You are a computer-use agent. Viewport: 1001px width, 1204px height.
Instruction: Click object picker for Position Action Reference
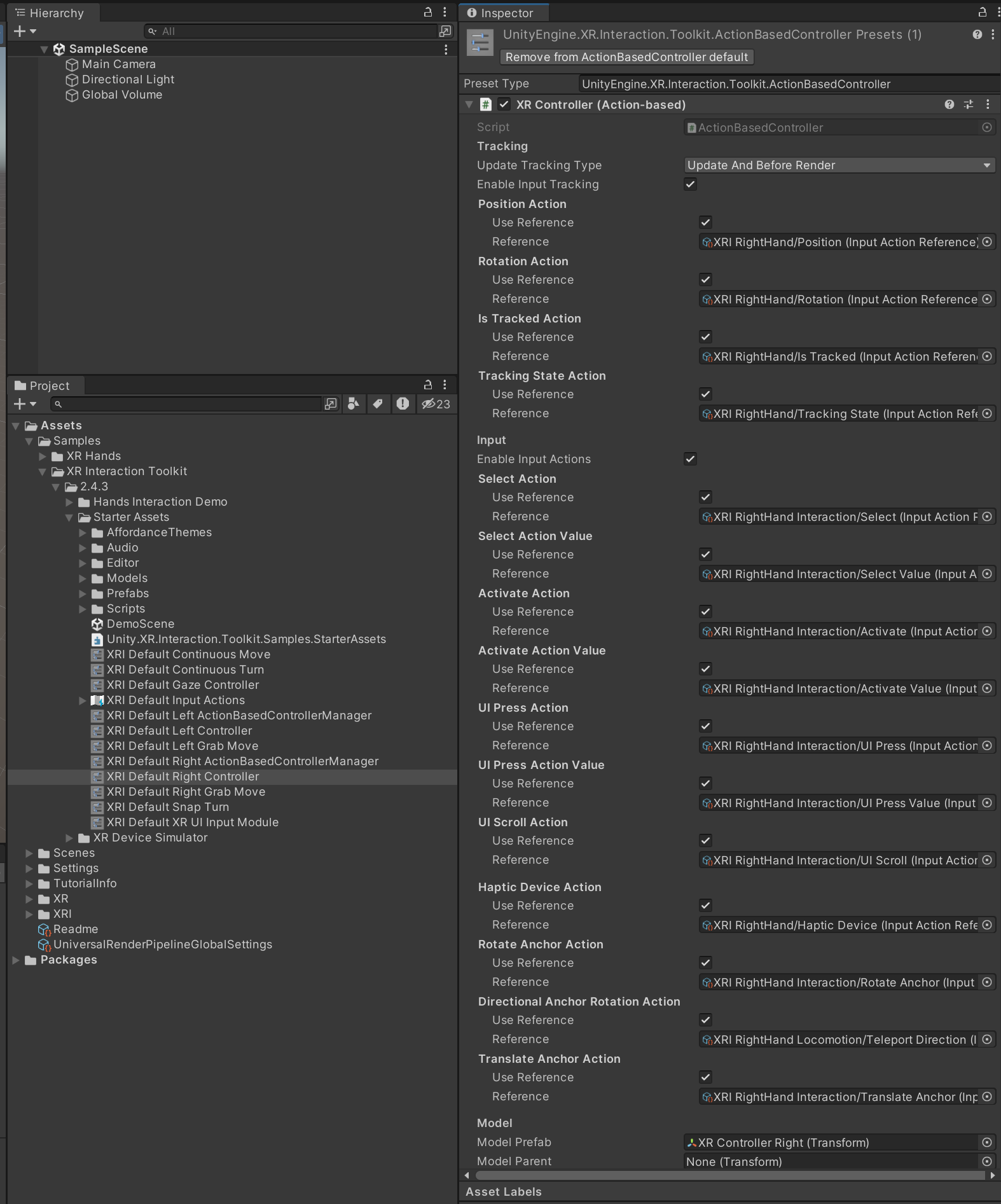tap(987, 242)
